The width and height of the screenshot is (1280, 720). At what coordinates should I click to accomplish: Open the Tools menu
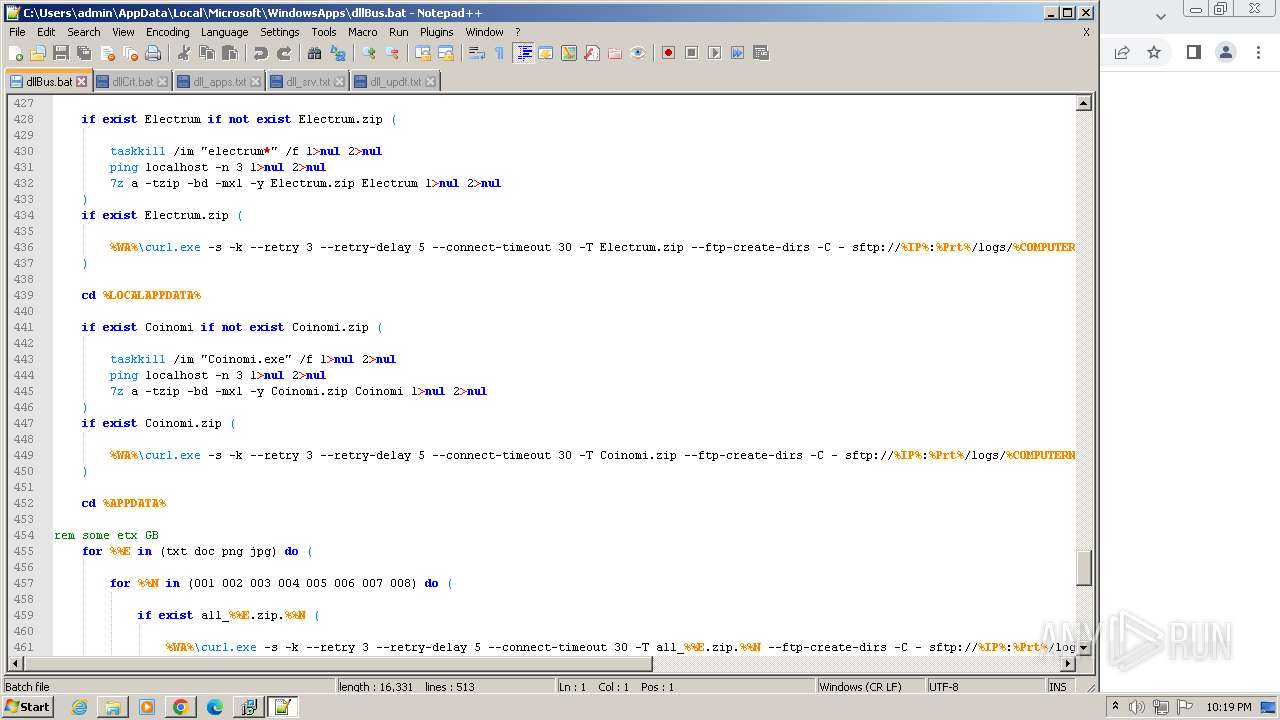[324, 32]
